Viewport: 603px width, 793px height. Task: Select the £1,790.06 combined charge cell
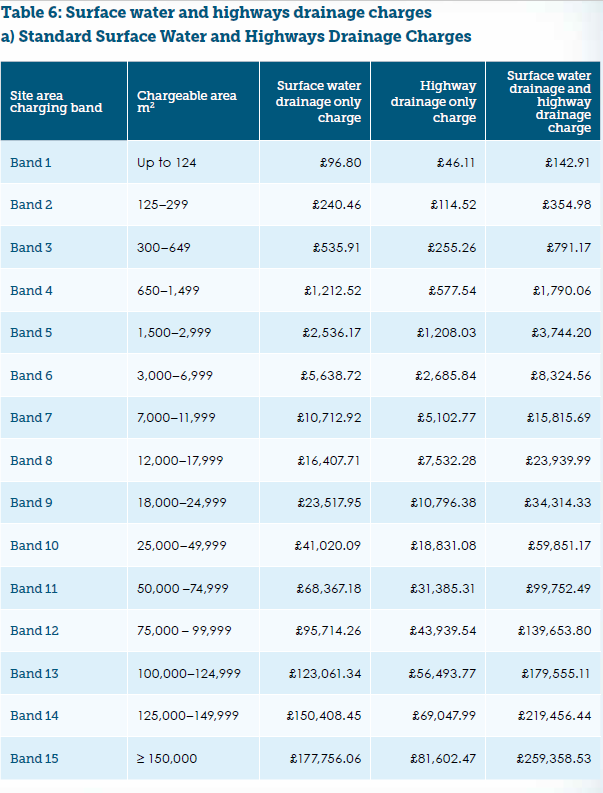[x=562, y=291]
